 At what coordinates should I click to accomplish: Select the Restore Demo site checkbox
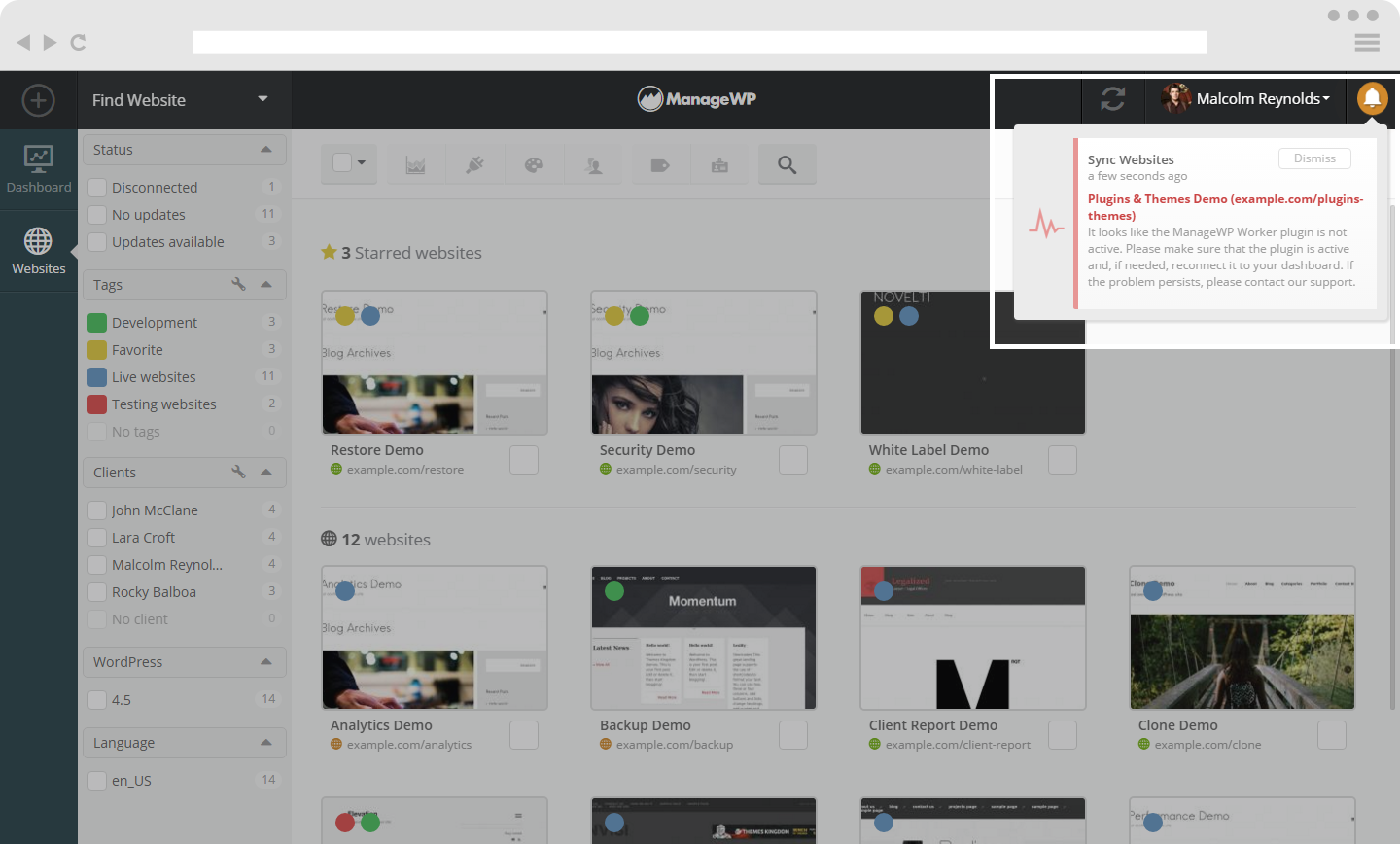pos(524,460)
